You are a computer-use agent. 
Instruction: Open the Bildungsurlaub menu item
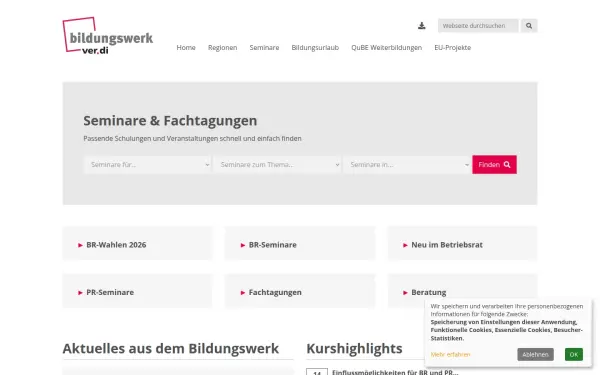(x=315, y=47)
